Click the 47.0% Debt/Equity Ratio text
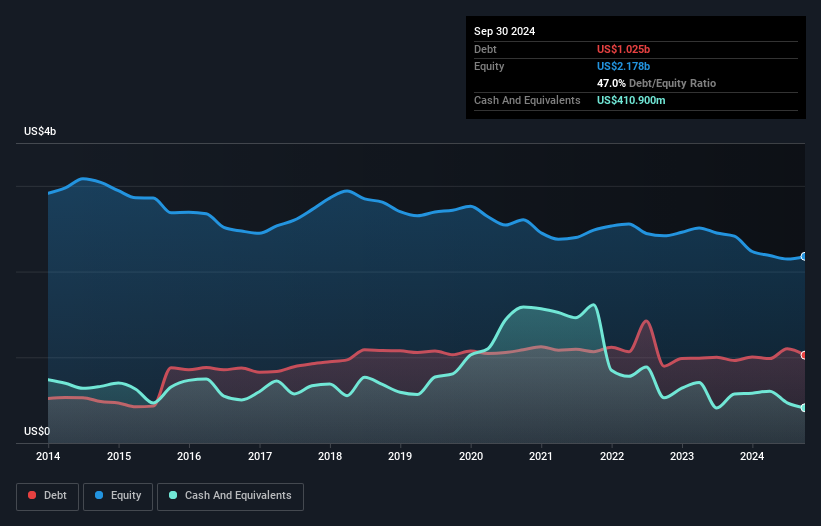This screenshot has height=526, width=821. pyautogui.click(x=656, y=83)
